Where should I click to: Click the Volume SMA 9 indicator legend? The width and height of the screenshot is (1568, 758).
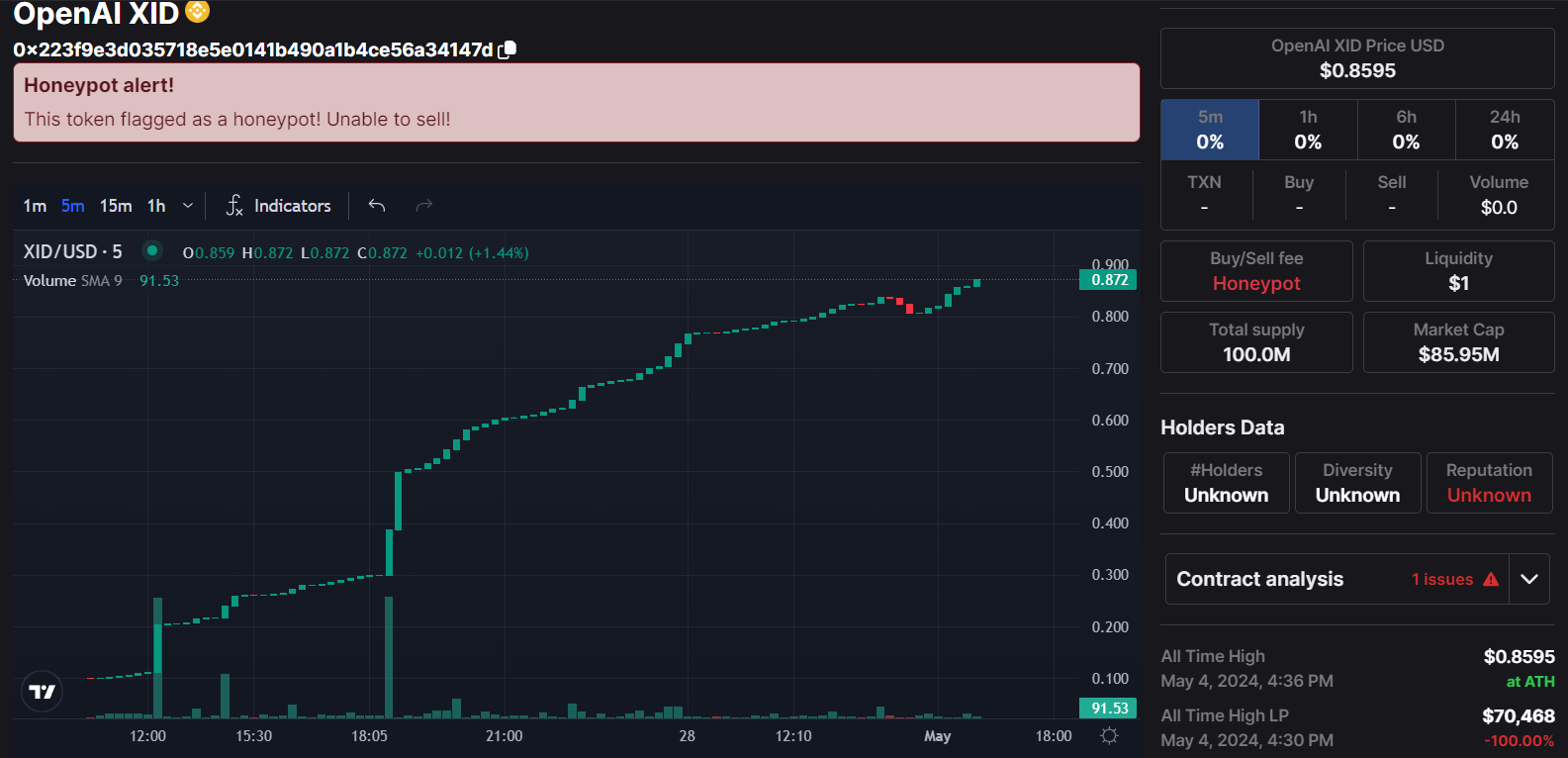(73, 280)
